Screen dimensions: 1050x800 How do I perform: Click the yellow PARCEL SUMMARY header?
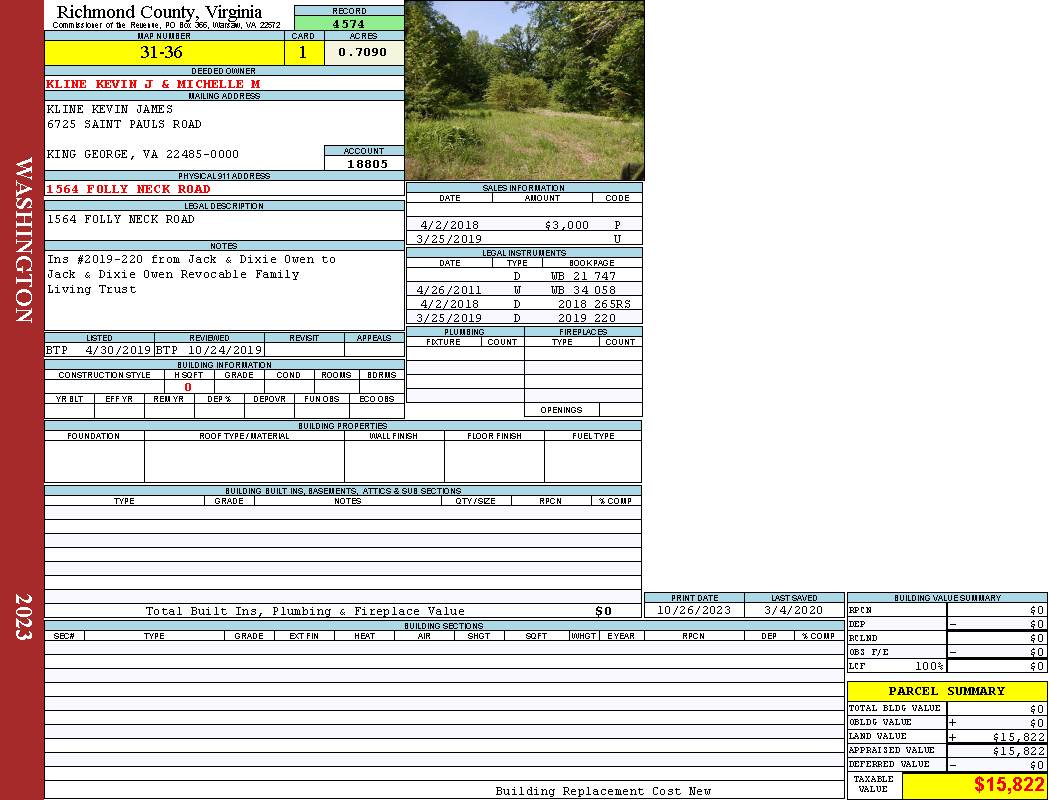click(946, 691)
